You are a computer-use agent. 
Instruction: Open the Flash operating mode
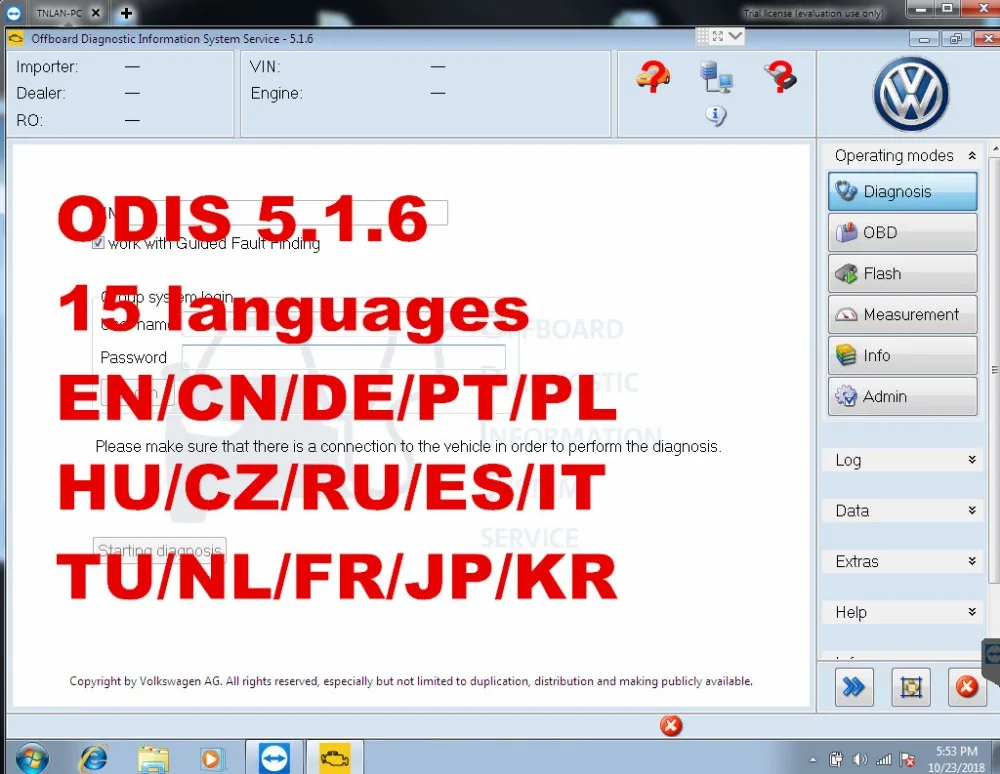pyautogui.click(x=902, y=274)
